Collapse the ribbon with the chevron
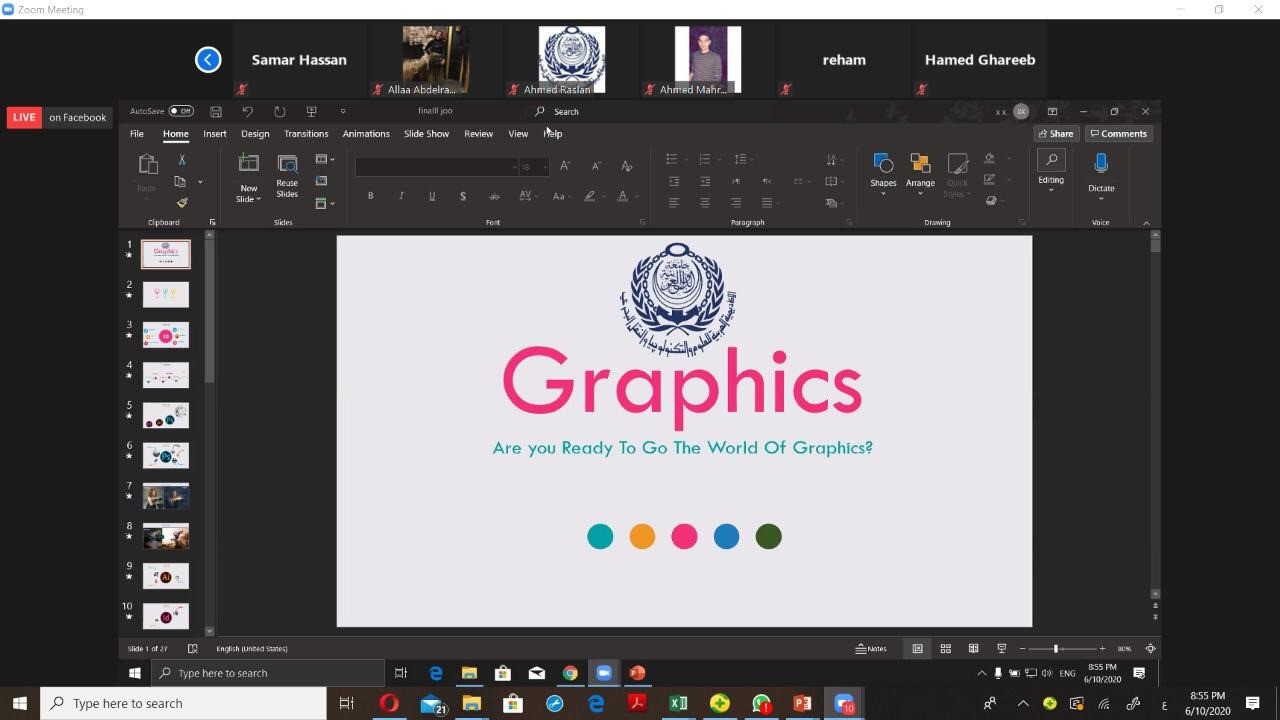 (x=1146, y=222)
